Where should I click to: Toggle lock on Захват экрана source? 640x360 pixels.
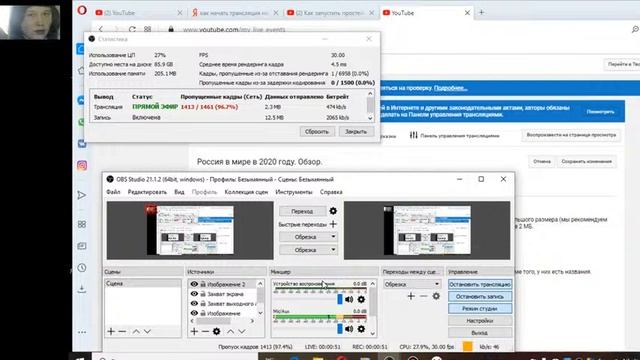203,294
